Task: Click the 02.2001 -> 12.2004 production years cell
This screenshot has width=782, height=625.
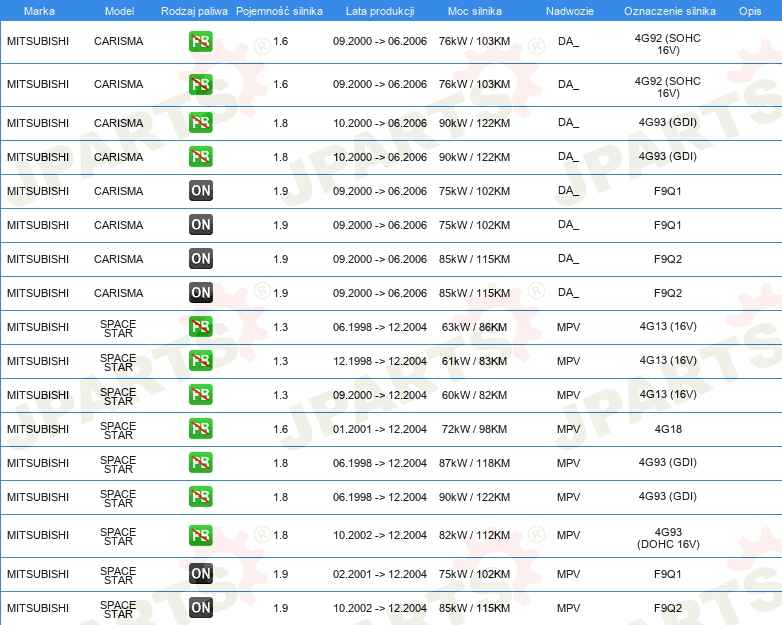Action: click(380, 574)
